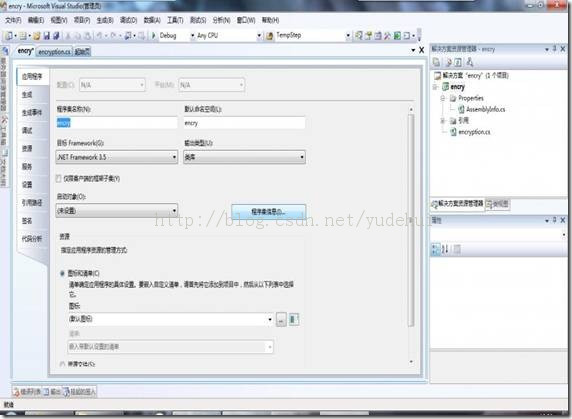Viewport: 572px width, 419px height.
Task: Click the alphabetical sort icon in Properties panel
Action: (x=445, y=249)
